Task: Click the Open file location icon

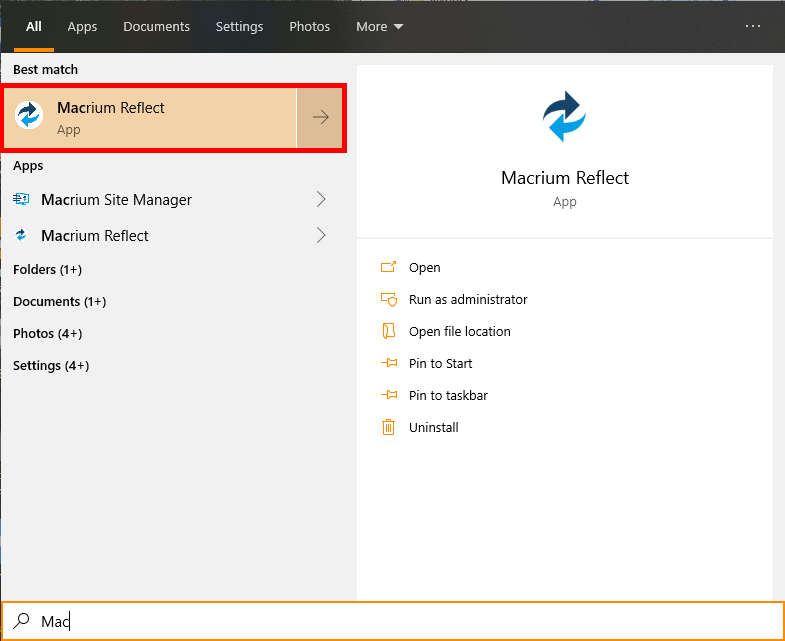Action: pyautogui.click(x=388, y=331)
